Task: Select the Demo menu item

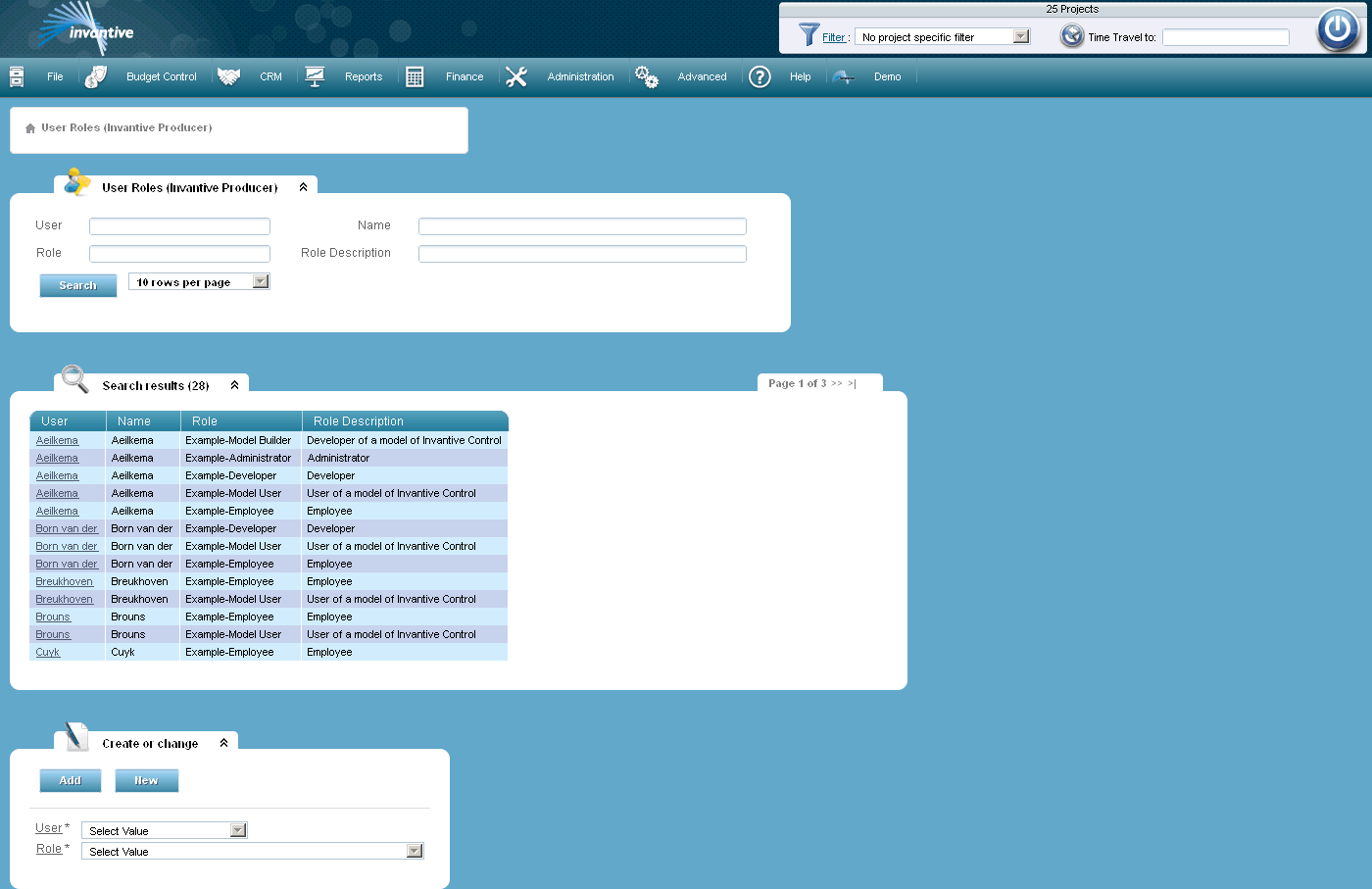Action: pos(888,76)
